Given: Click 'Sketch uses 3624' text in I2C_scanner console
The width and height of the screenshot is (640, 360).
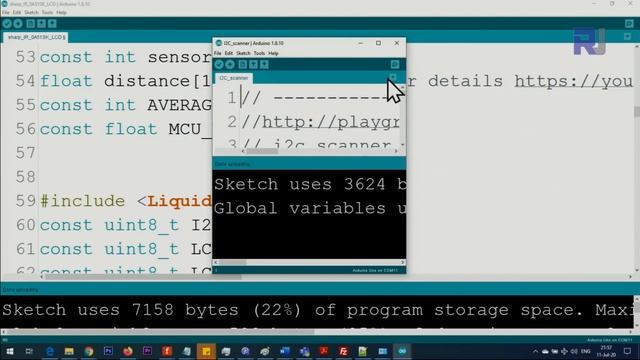Looking at the screenshot, I should pos(300,184).
